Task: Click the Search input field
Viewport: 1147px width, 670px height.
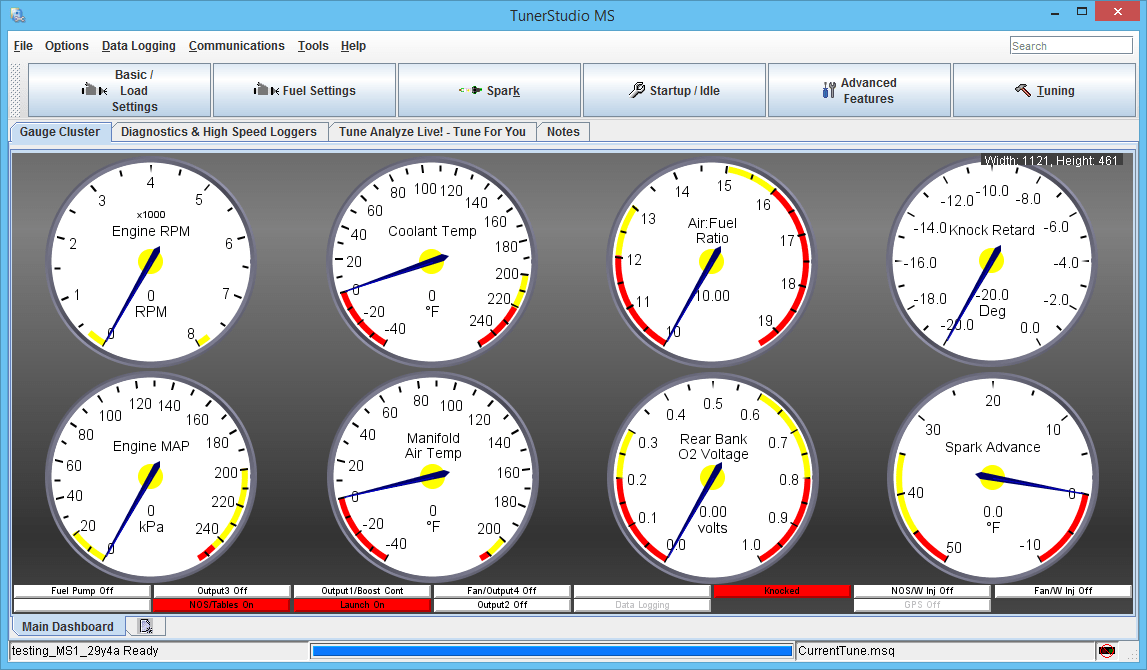Action: coord(1071,45)
